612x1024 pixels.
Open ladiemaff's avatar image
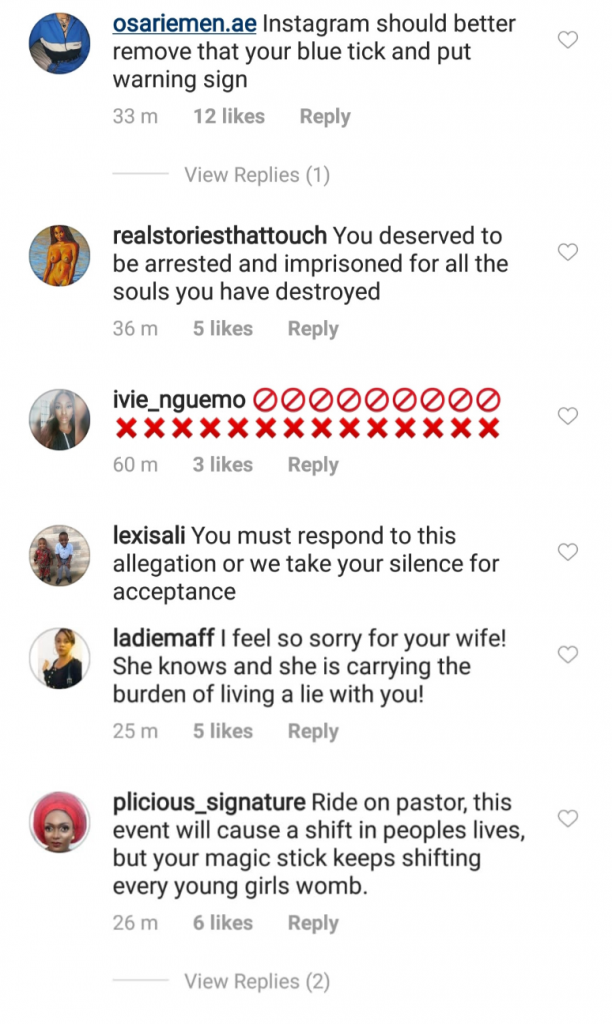tap(58, 657)
